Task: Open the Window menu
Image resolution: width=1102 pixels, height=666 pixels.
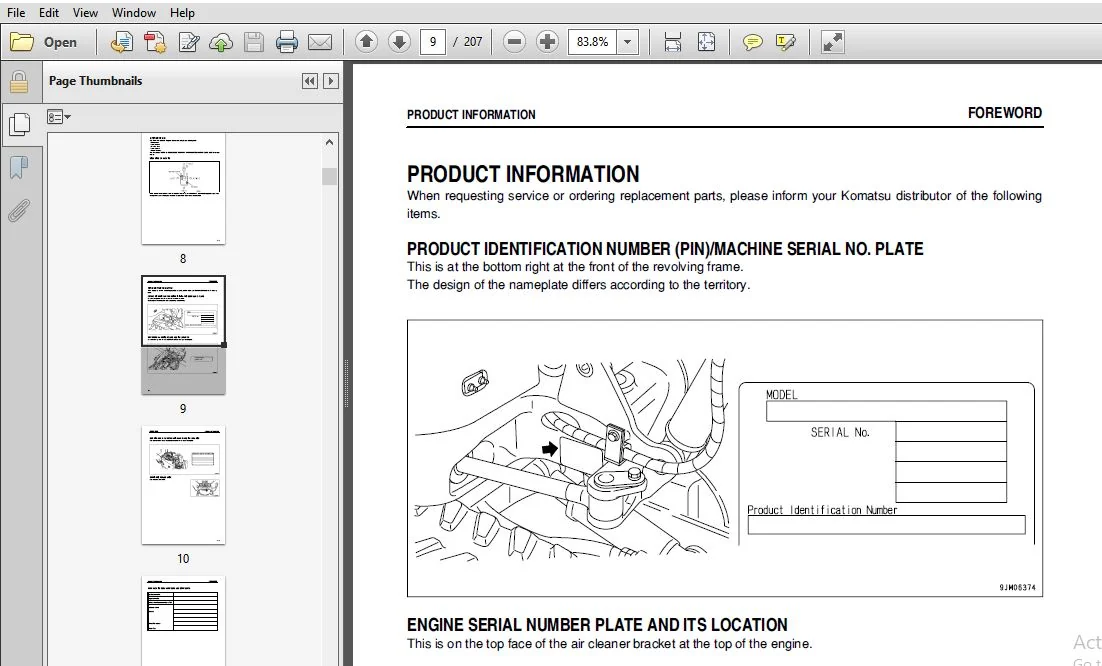Action: click(x=134, y=13)
